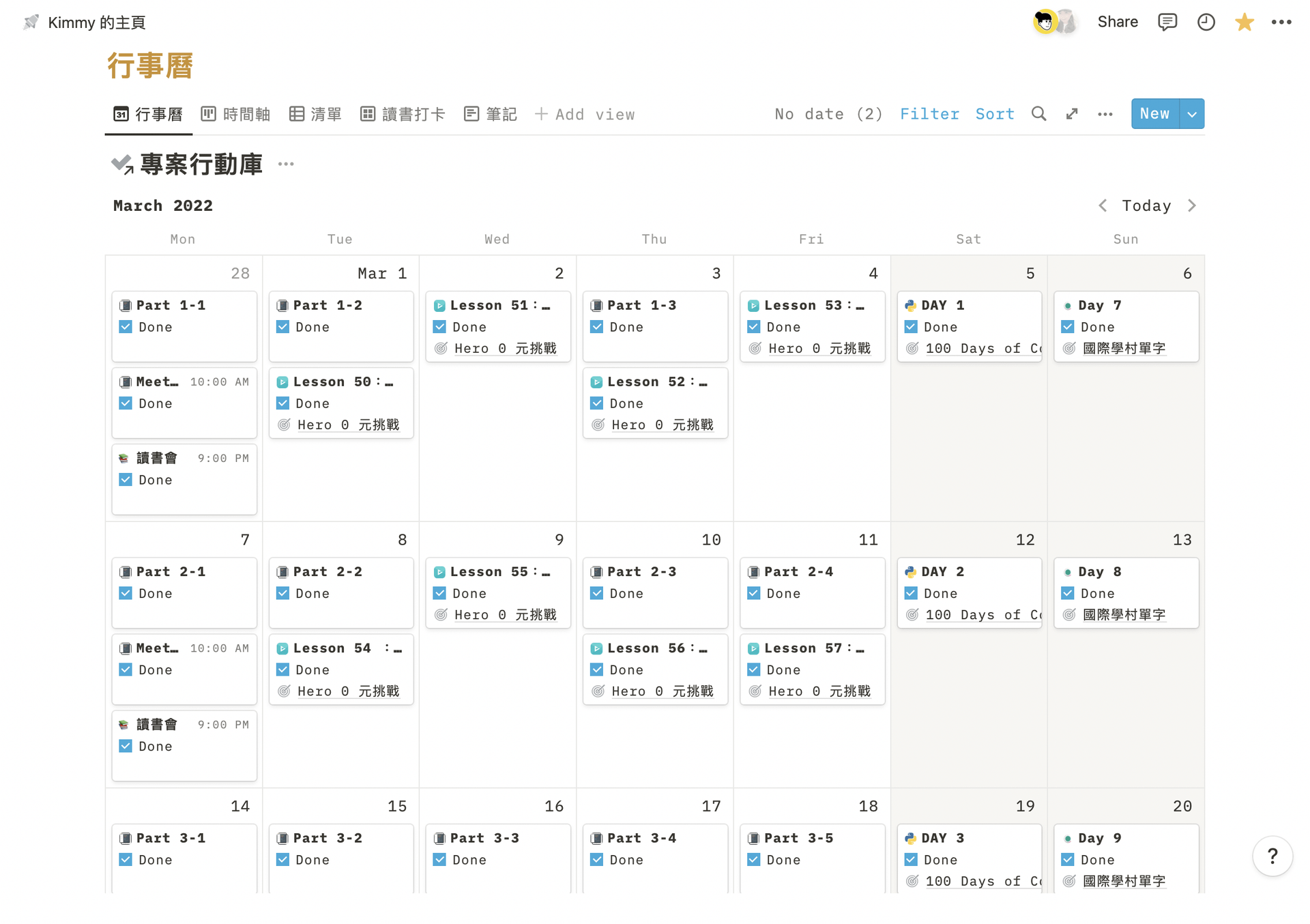The image size is (1310, 924).
Task: Open the Sort options
Action: (995, 114)
